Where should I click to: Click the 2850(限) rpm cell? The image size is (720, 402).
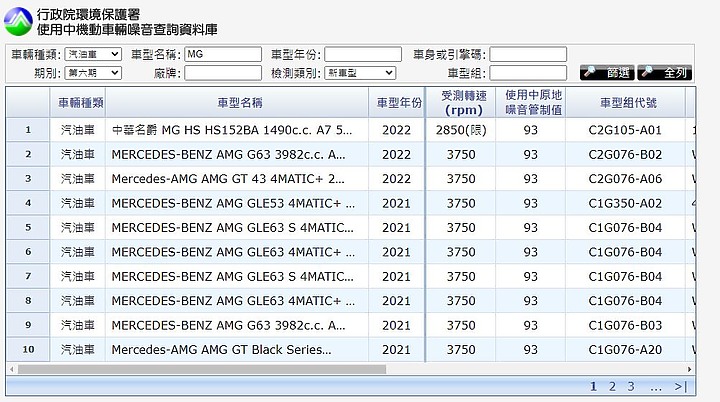pyautogui.click(x=461, y=130)
